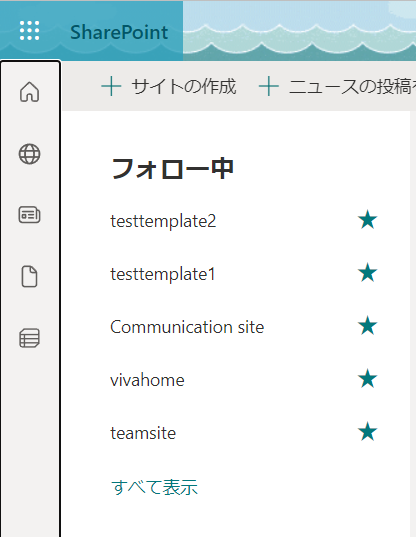Toggle the star for Communication site
The width and height of the screenshot is (416, 537).
(x=367, y=326)
